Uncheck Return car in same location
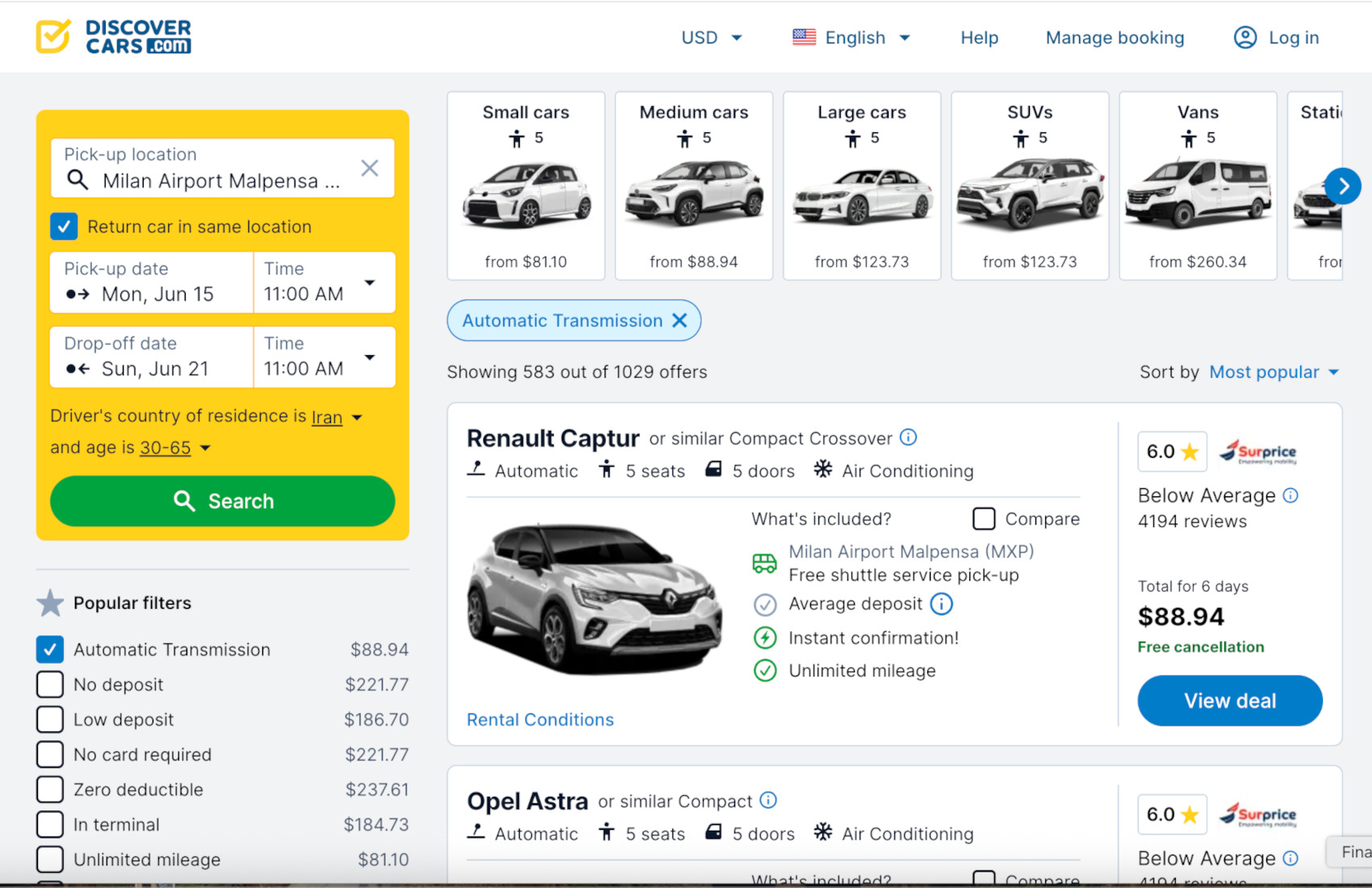Viewport: 1372px width, 888px height. [x=64, y=227]
